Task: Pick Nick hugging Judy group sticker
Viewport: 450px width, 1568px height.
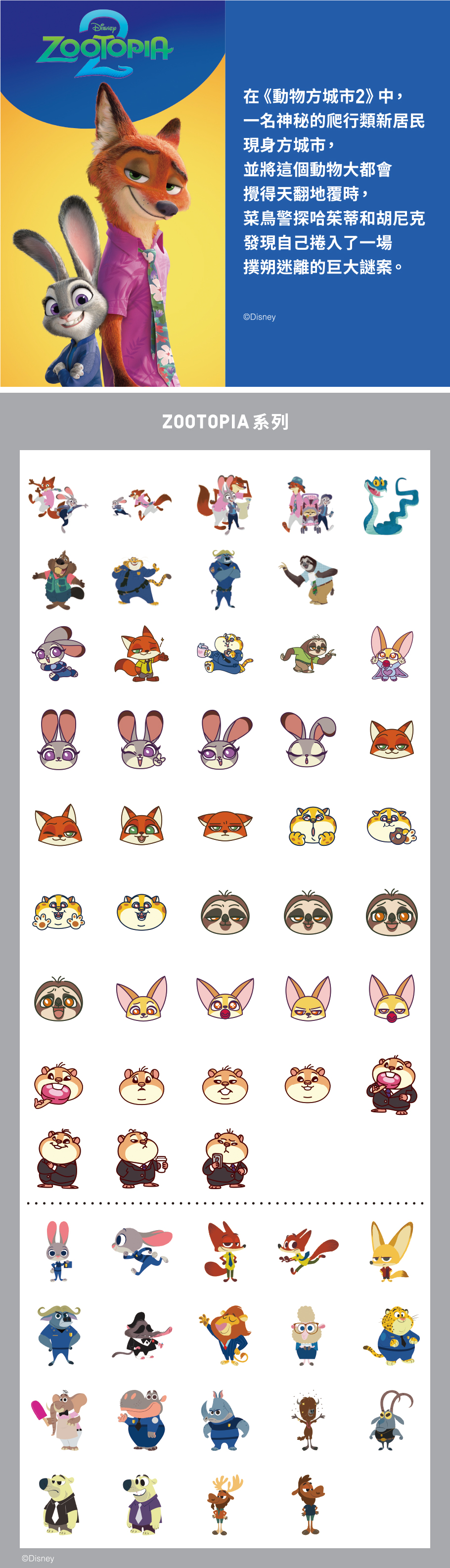Action: click(225, 505)
